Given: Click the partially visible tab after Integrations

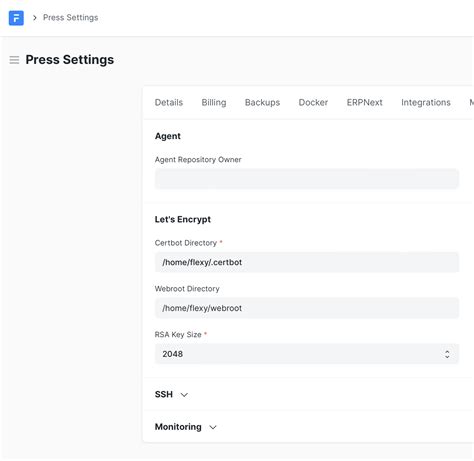Looking at the screenshot, I should 471,102.
